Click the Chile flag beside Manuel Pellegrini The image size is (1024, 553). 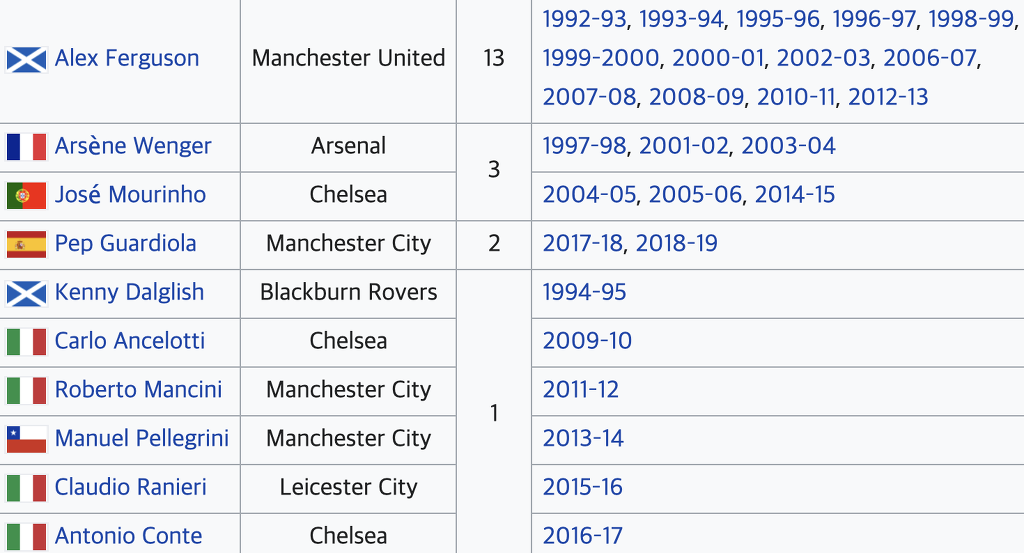click(26, 439)
